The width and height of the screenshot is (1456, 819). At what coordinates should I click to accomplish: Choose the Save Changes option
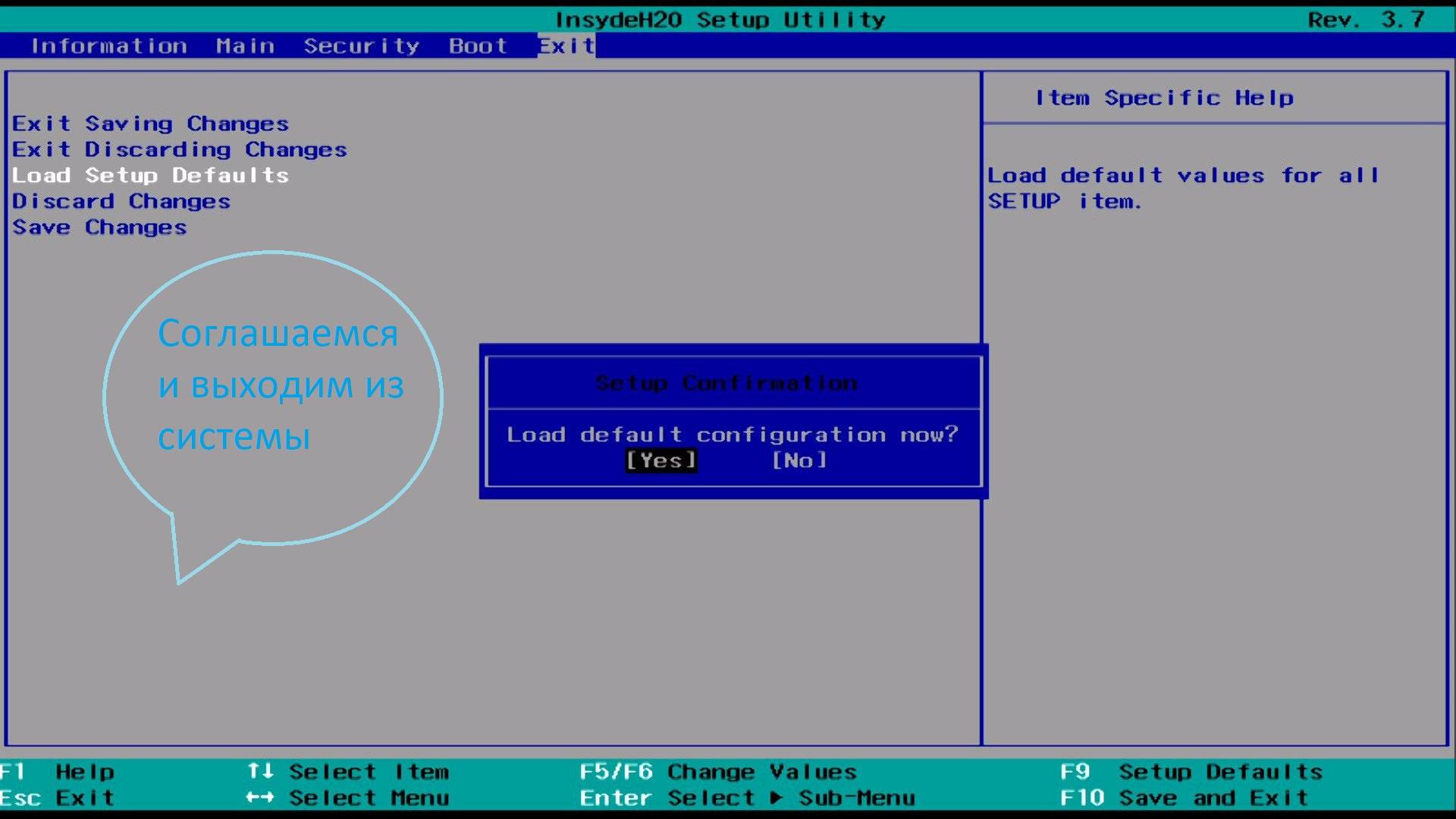coord(99,227)
